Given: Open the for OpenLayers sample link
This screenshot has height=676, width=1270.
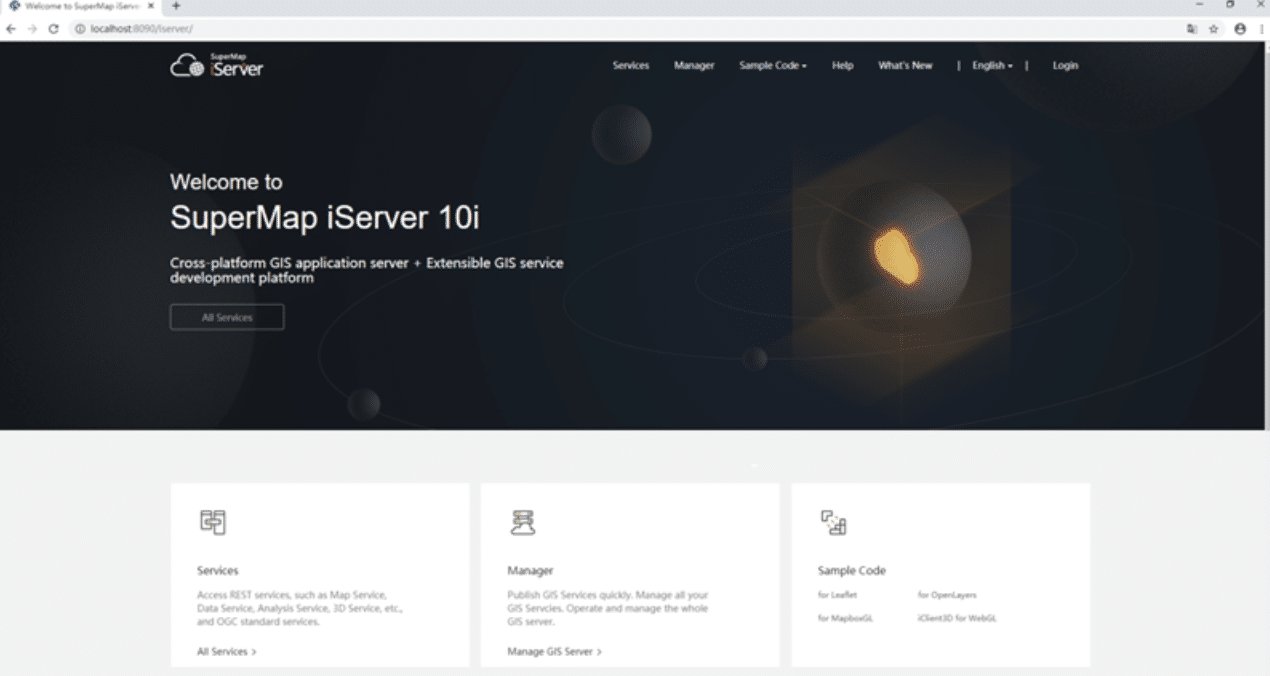Looking at the screenshot, I should point(947,595).
